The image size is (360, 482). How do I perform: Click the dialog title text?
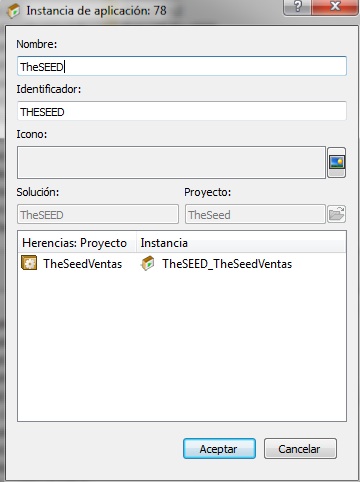tap(96, 11)
